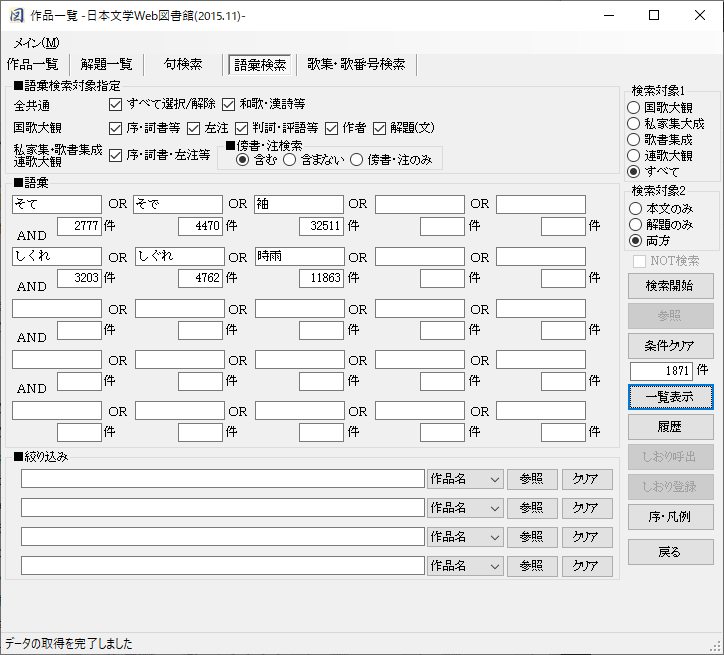Choose 本文のみ under 検索対象2

tap(635, 209)
